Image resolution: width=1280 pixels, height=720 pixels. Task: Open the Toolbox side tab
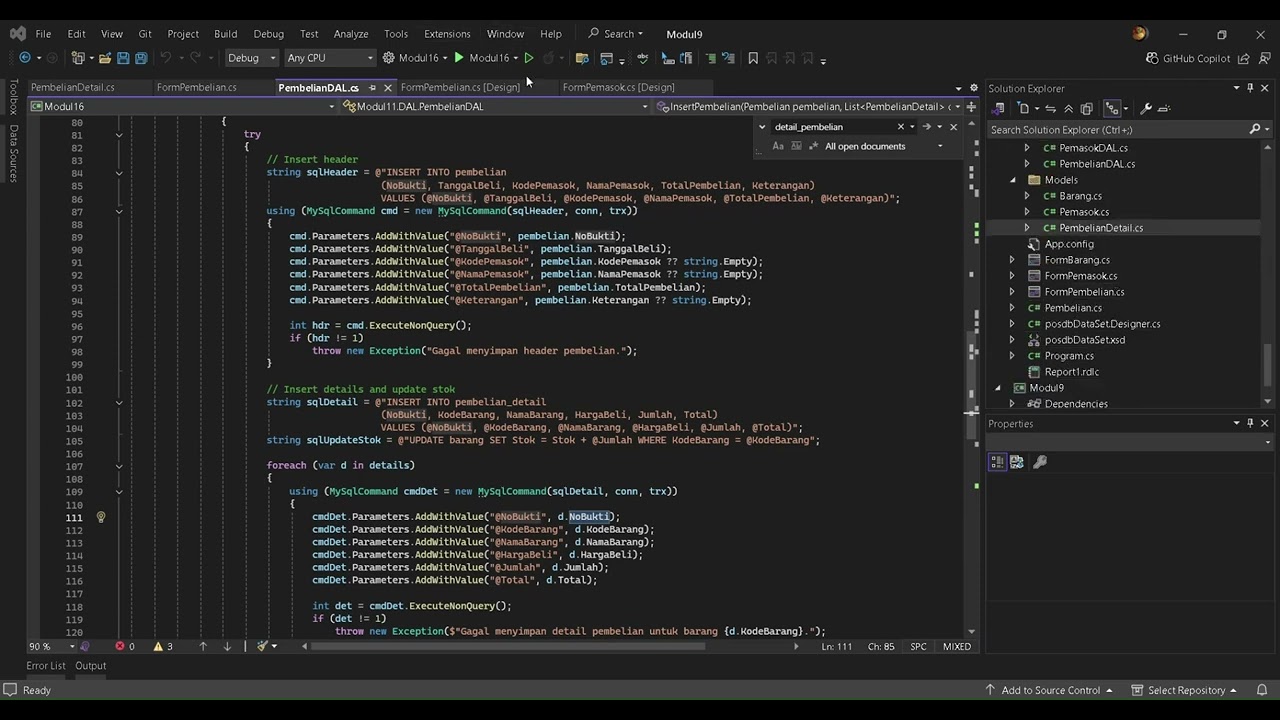coord(13,98)
